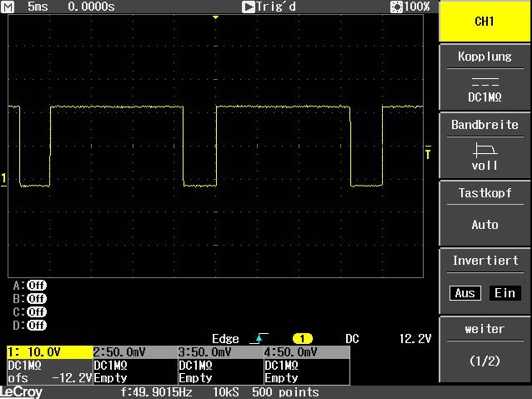This screenshot has height=399, width=532.
Task: Set Invertiert to Aus
Action: point(465,293)
